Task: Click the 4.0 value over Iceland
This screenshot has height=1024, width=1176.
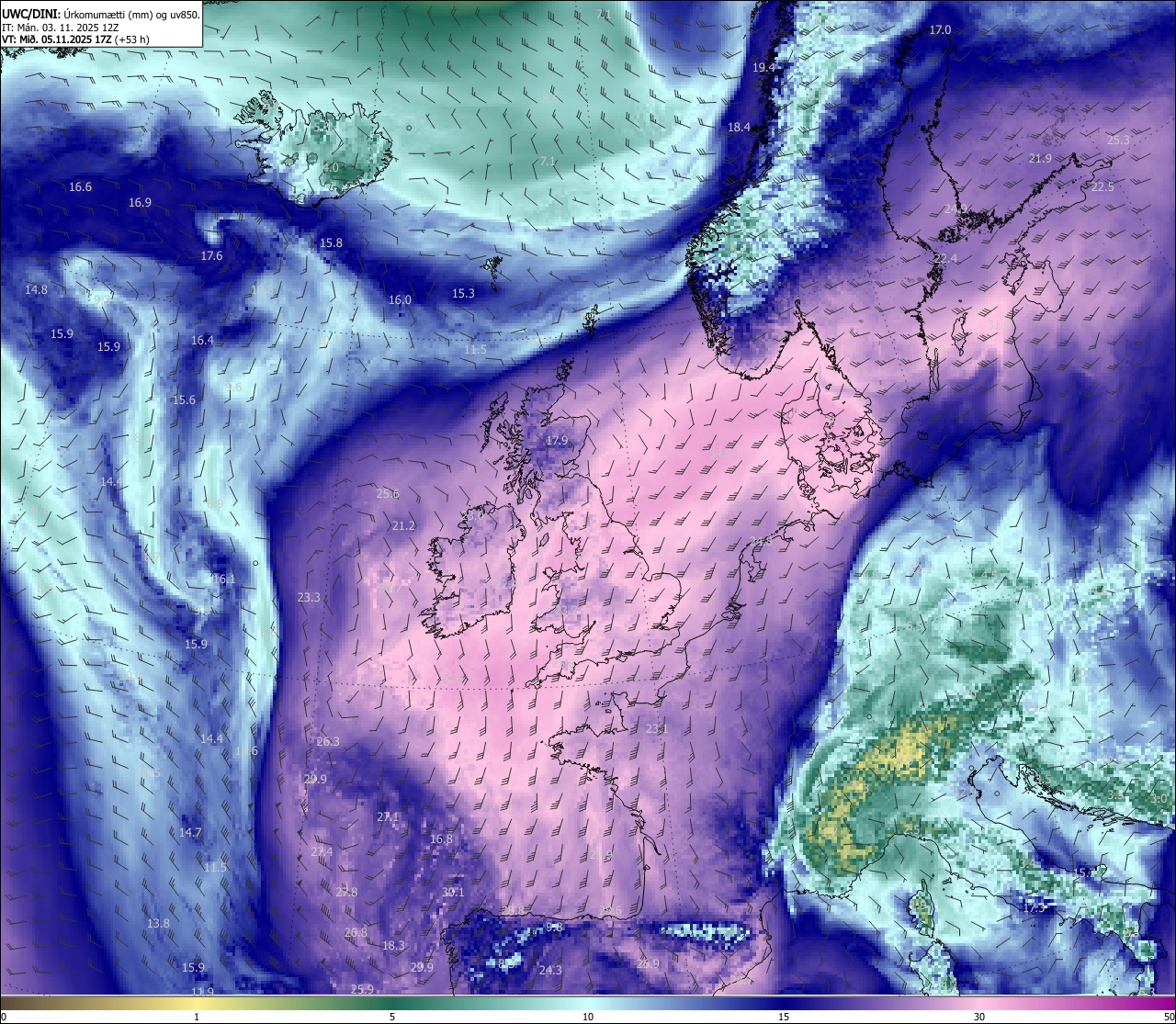Action: coord(331,168)
